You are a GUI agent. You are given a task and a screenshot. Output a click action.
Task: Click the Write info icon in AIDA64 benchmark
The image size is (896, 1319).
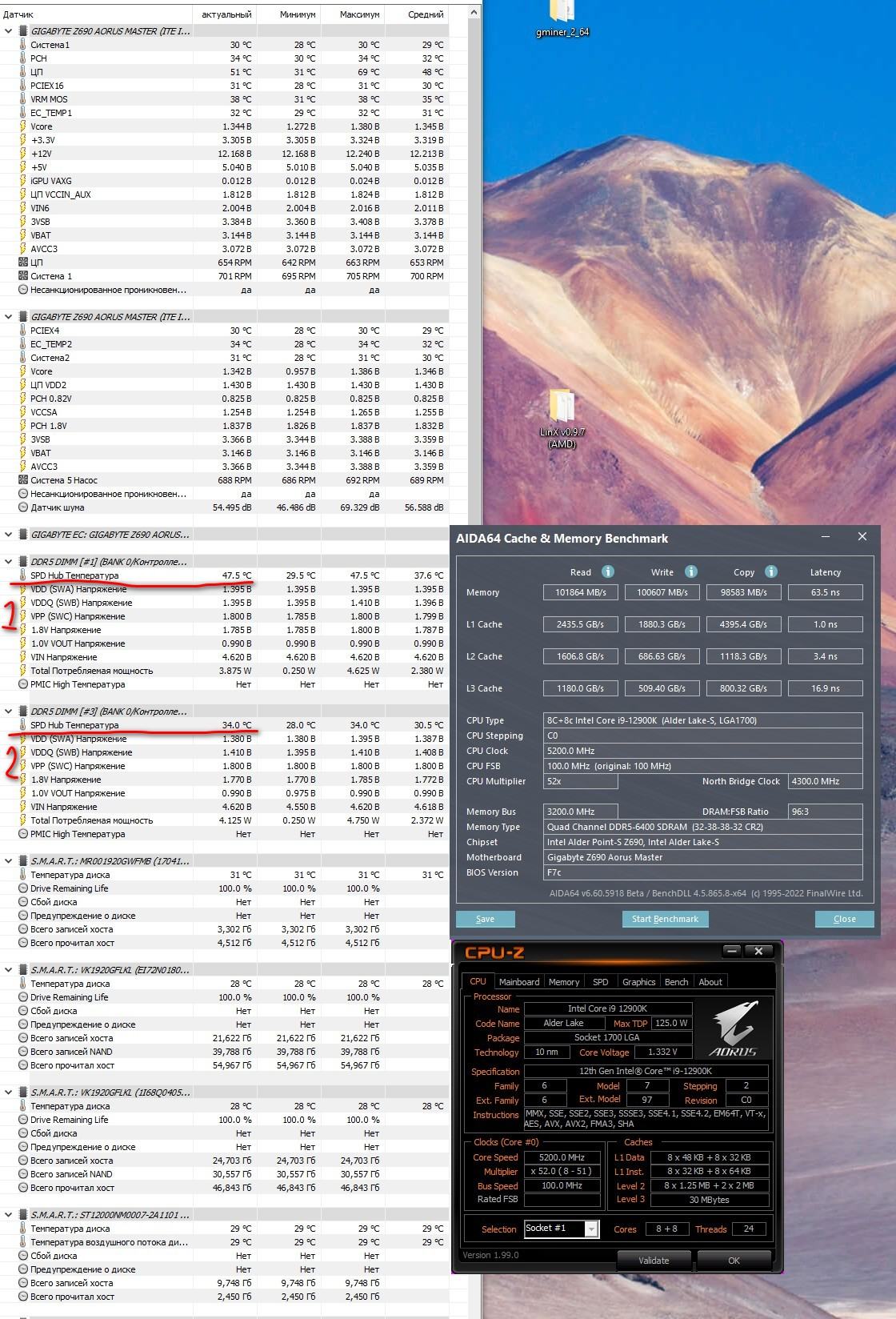coord(691,571)
